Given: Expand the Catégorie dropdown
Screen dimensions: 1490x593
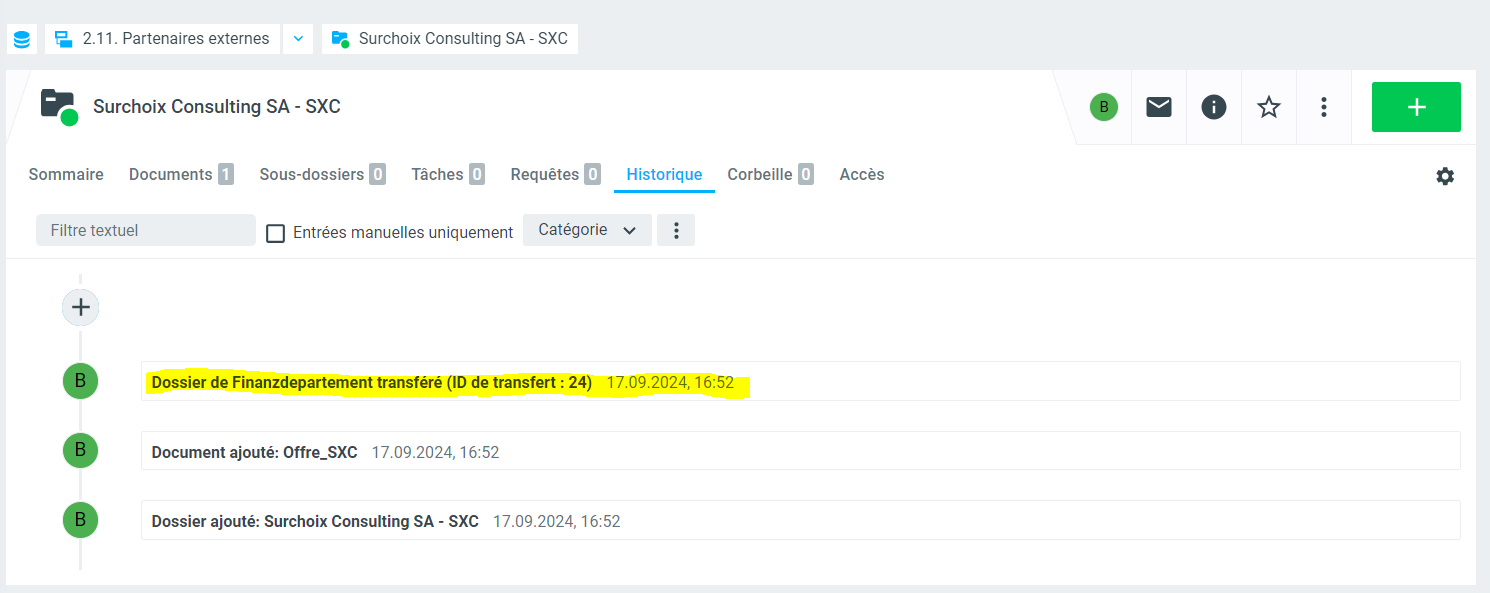Looking at the screenshot, I should pyautogui.click(x=587, y=230).
